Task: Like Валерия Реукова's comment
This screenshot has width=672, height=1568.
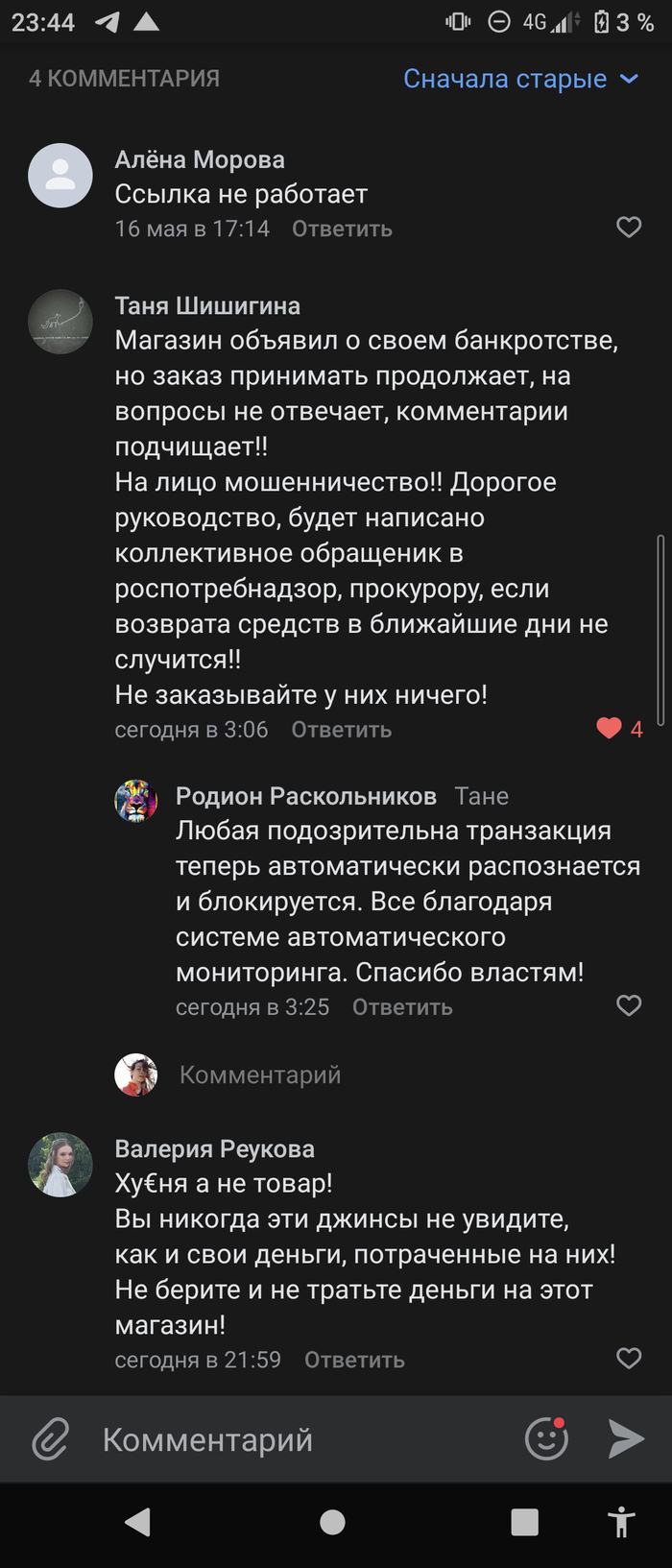Action: pos(629,1359)
